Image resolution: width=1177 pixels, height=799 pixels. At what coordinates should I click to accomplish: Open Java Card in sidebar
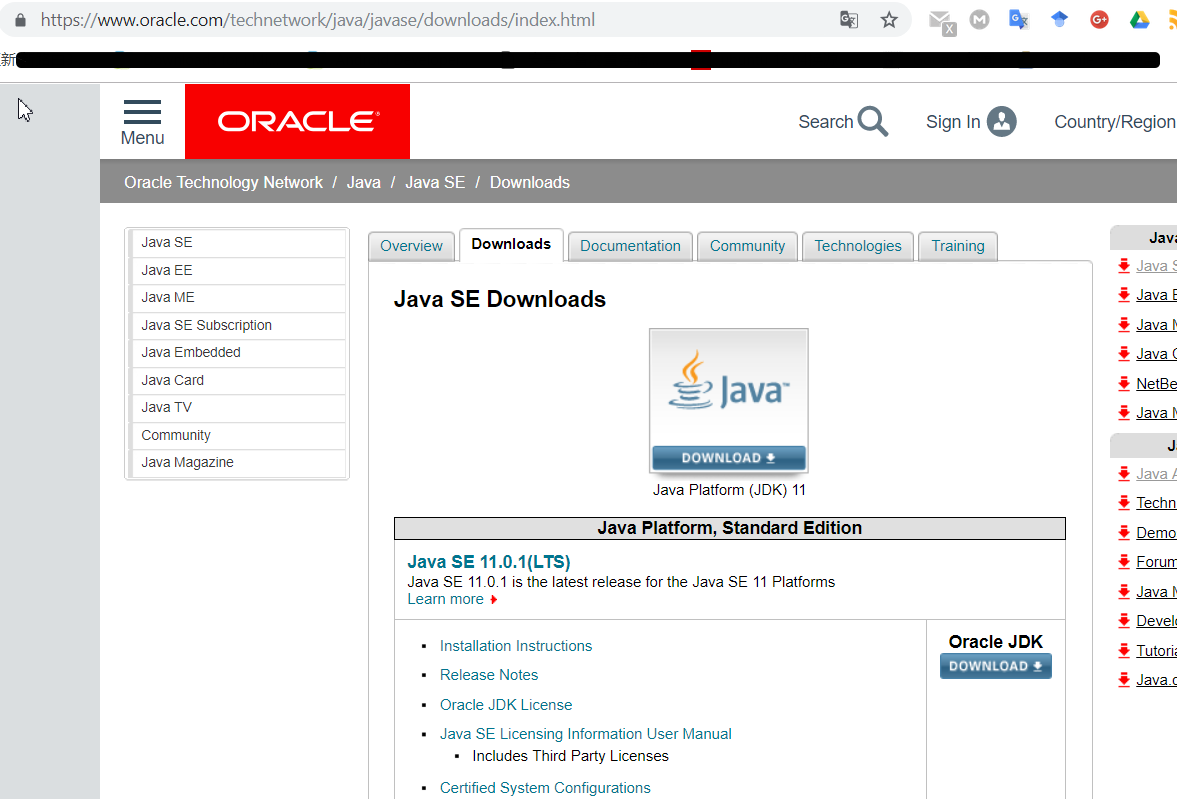coord(238,380)
